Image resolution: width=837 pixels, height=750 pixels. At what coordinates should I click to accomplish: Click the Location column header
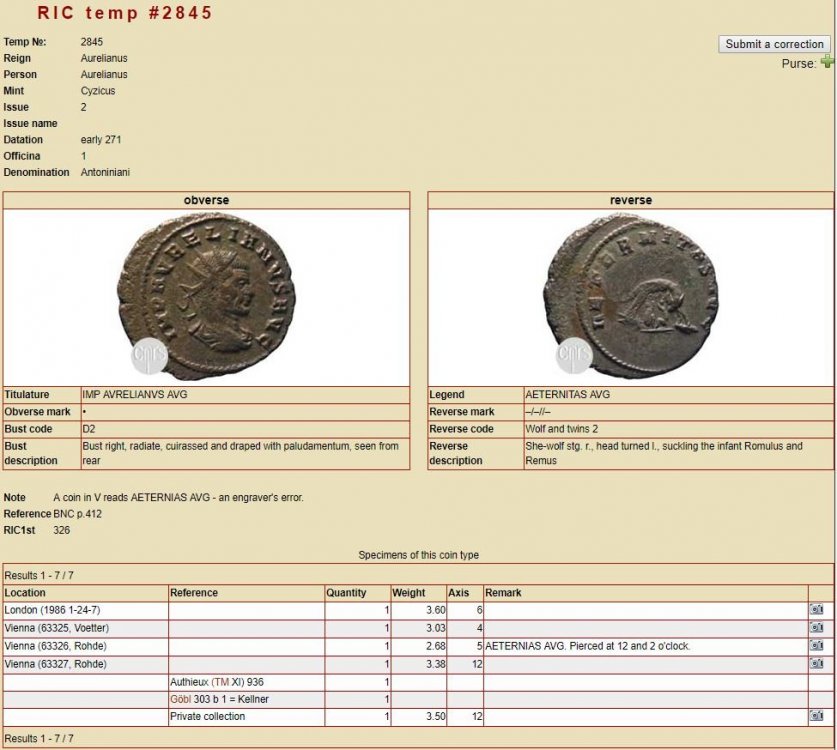tap(26, 593)
